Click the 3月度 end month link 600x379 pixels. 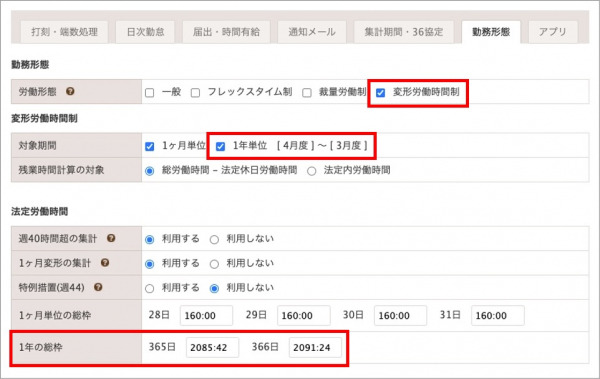click(x=349, y=145)
